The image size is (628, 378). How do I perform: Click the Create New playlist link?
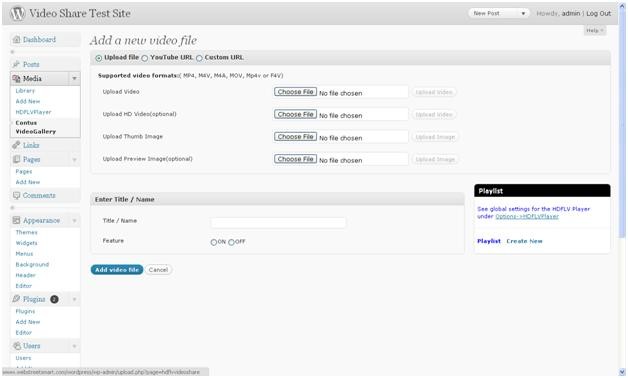click(x=524, y=241)
